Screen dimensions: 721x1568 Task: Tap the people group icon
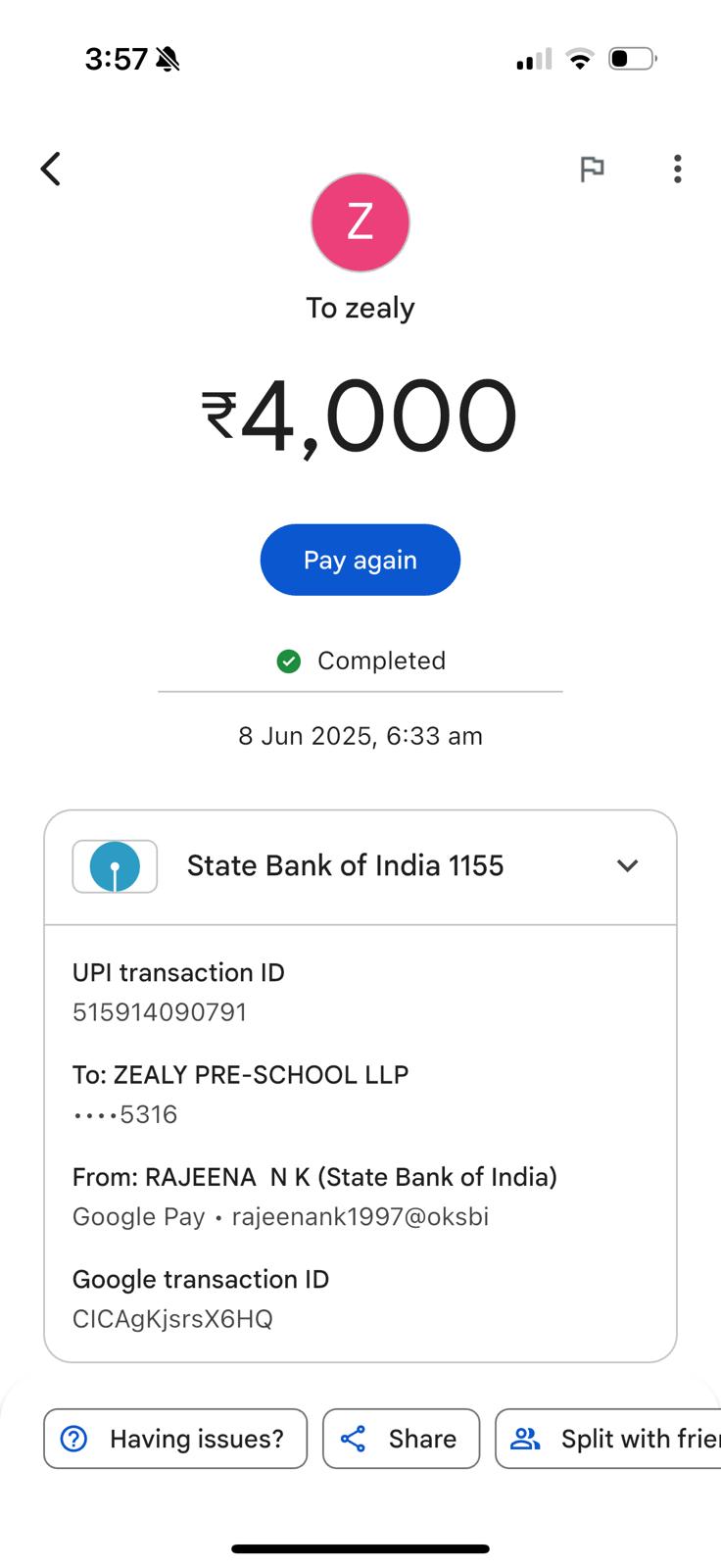[x=526, y=1439]
